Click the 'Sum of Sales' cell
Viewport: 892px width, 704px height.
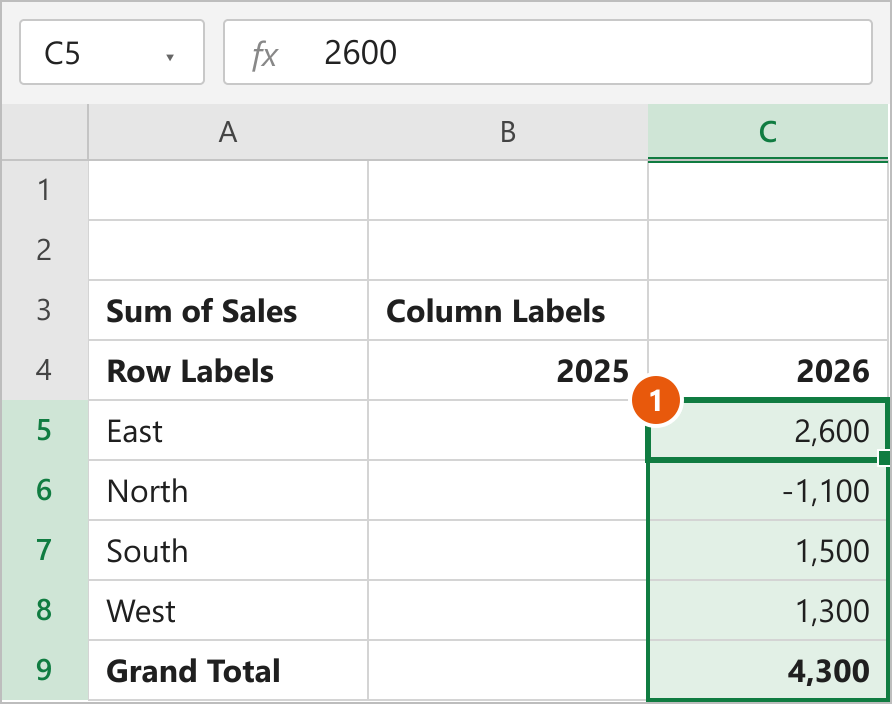coord(228,310)
